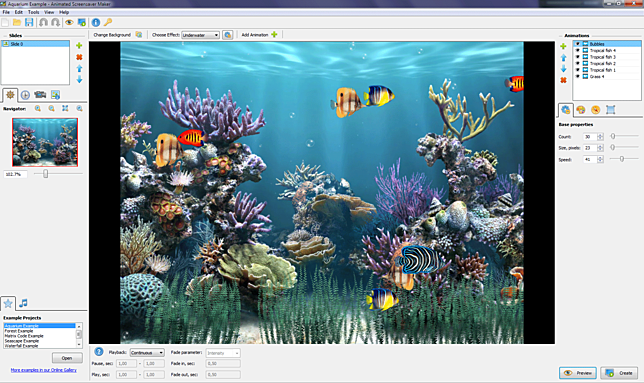Screen dimensions: 644x383
Task: Reset zoom to actual size in the Navigator
Action: (x=79, y=108)
